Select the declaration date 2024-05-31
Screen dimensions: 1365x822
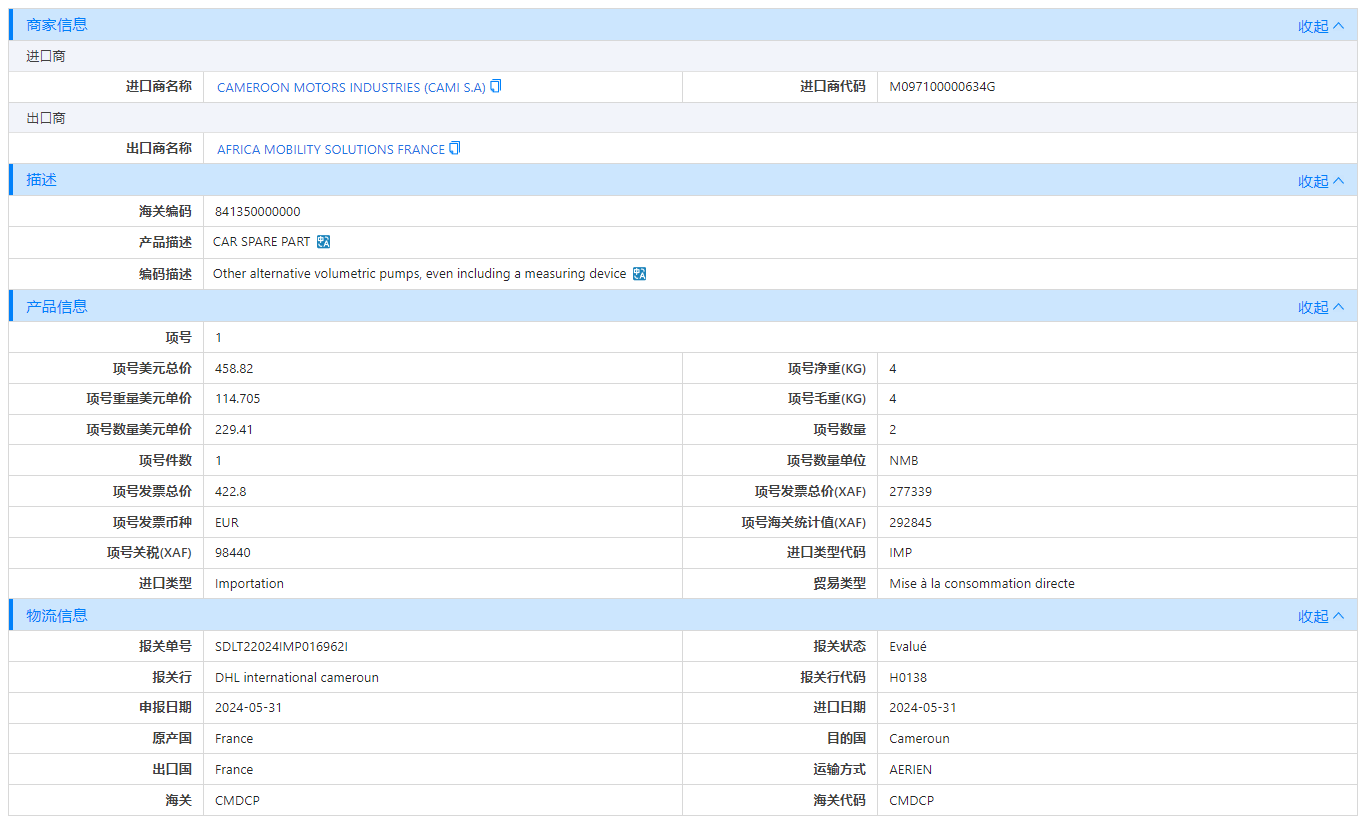(248, 707)
